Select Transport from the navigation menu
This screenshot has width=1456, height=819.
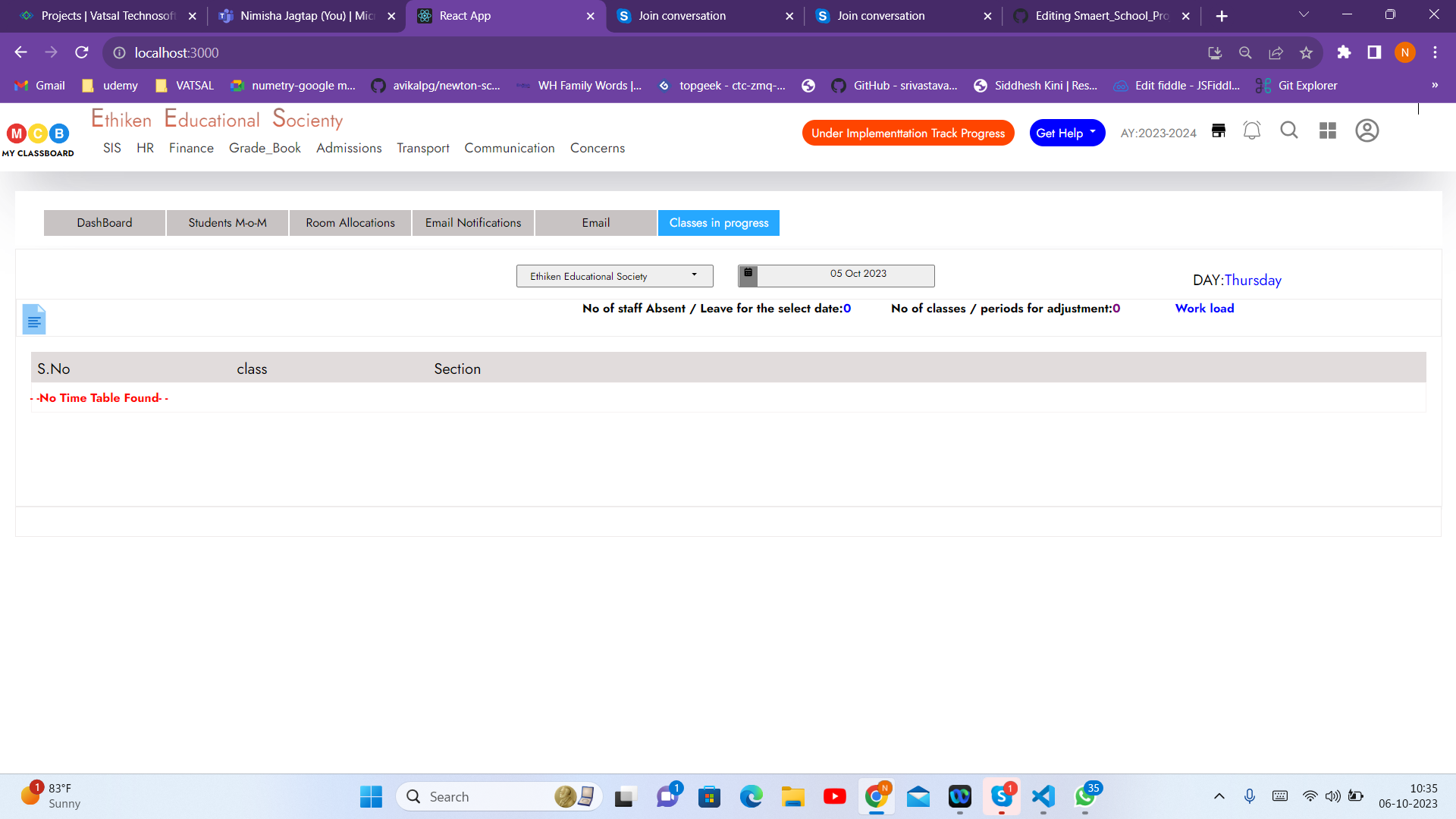click(x=422, y=148)
